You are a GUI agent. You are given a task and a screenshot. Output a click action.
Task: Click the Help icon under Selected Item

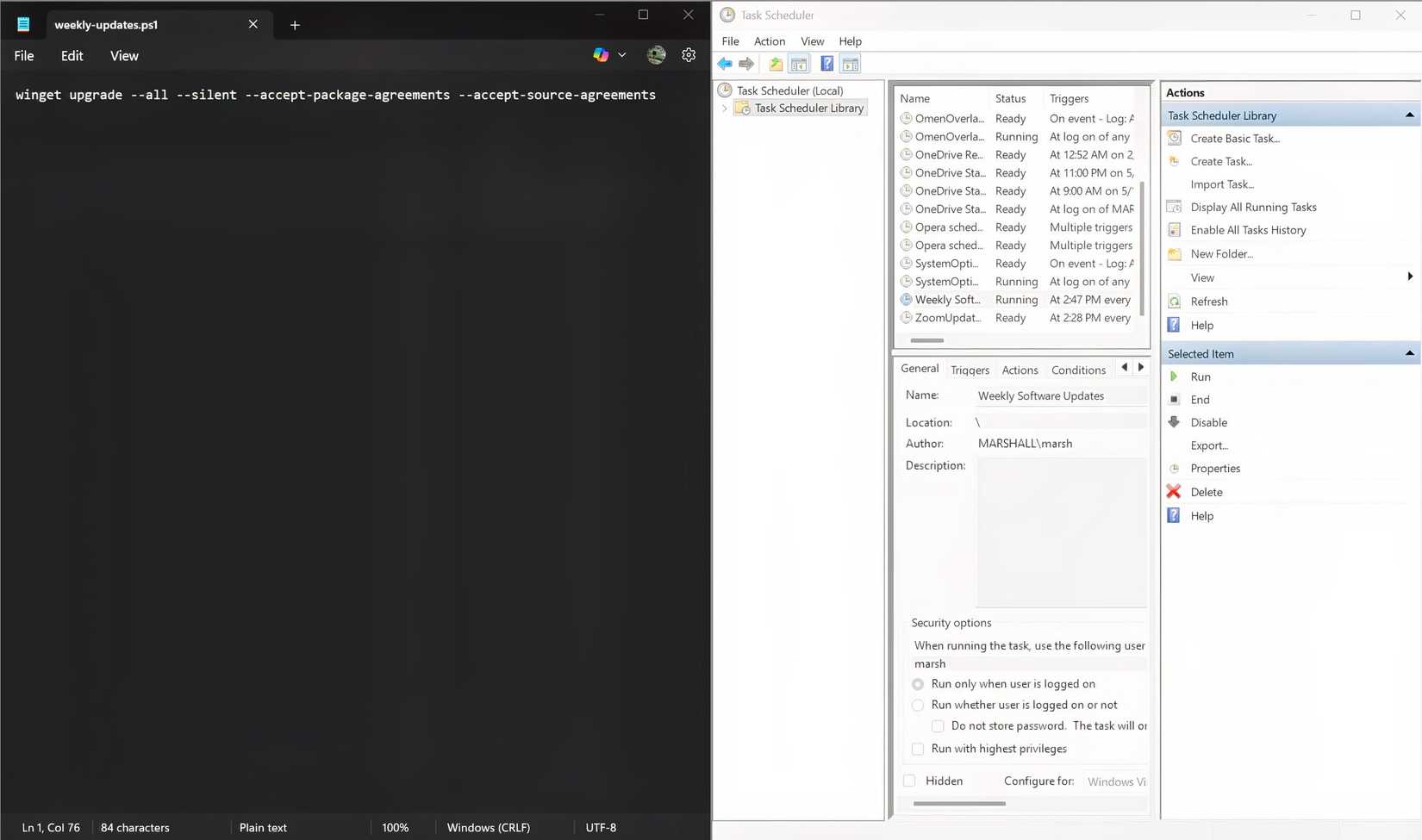point(1174,515)
